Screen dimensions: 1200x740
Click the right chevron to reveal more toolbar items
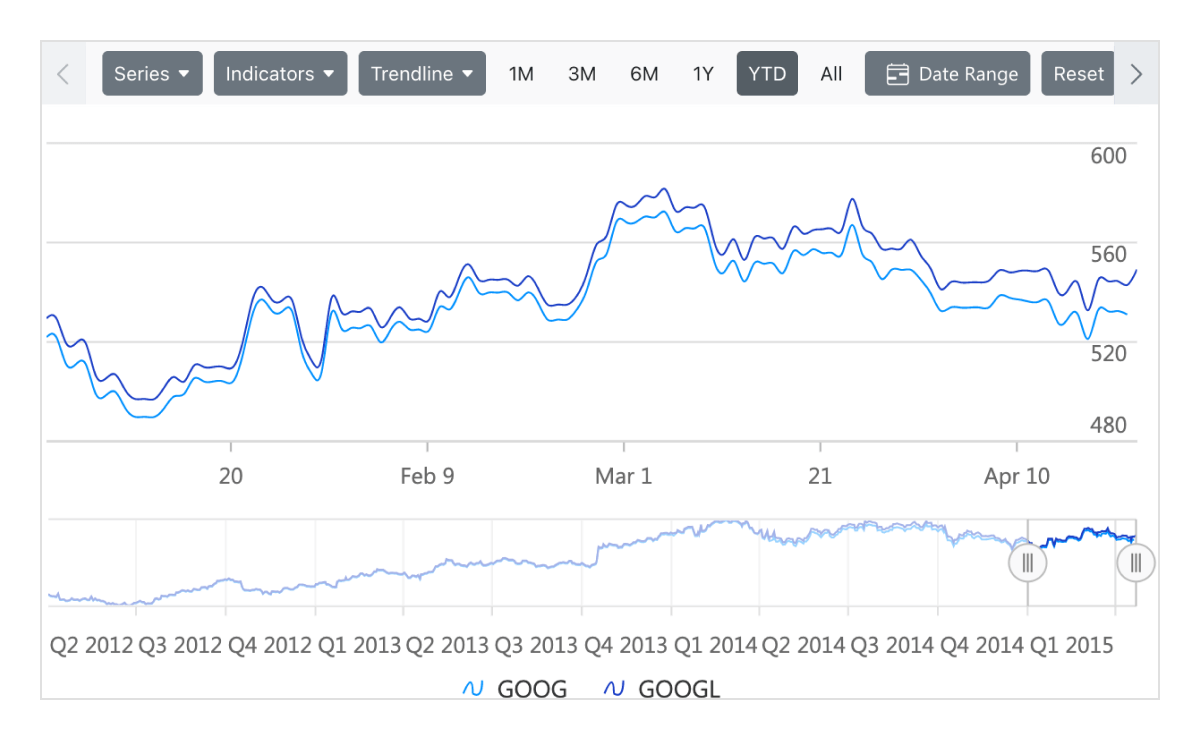click(1136, 73)
